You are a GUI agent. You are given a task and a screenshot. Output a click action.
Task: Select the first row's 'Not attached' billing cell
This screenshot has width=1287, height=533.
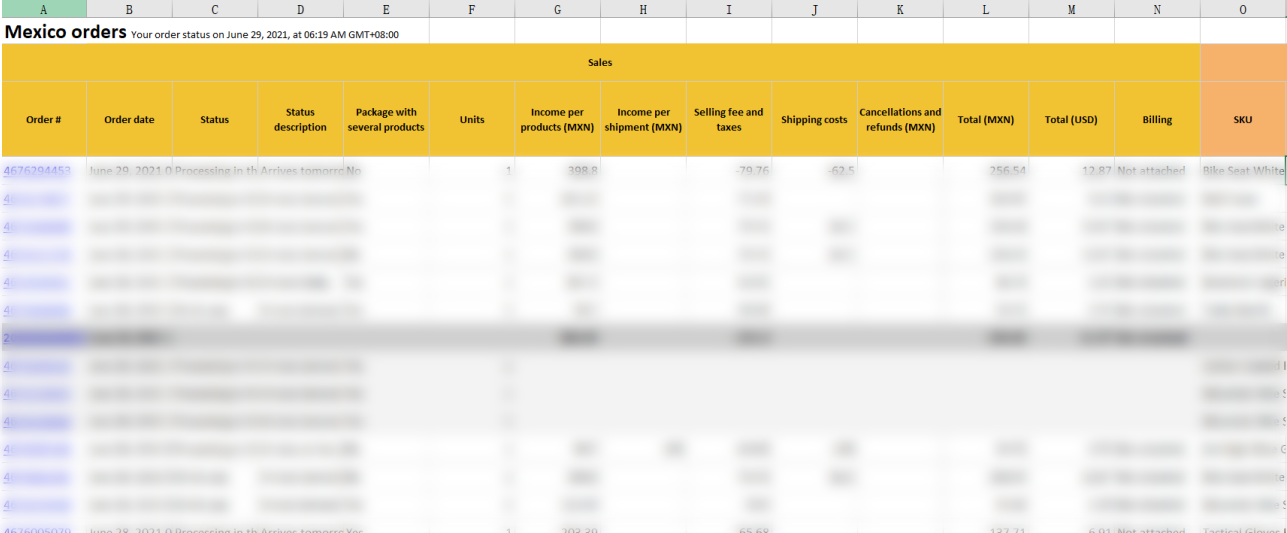[x=1156, y=171]
